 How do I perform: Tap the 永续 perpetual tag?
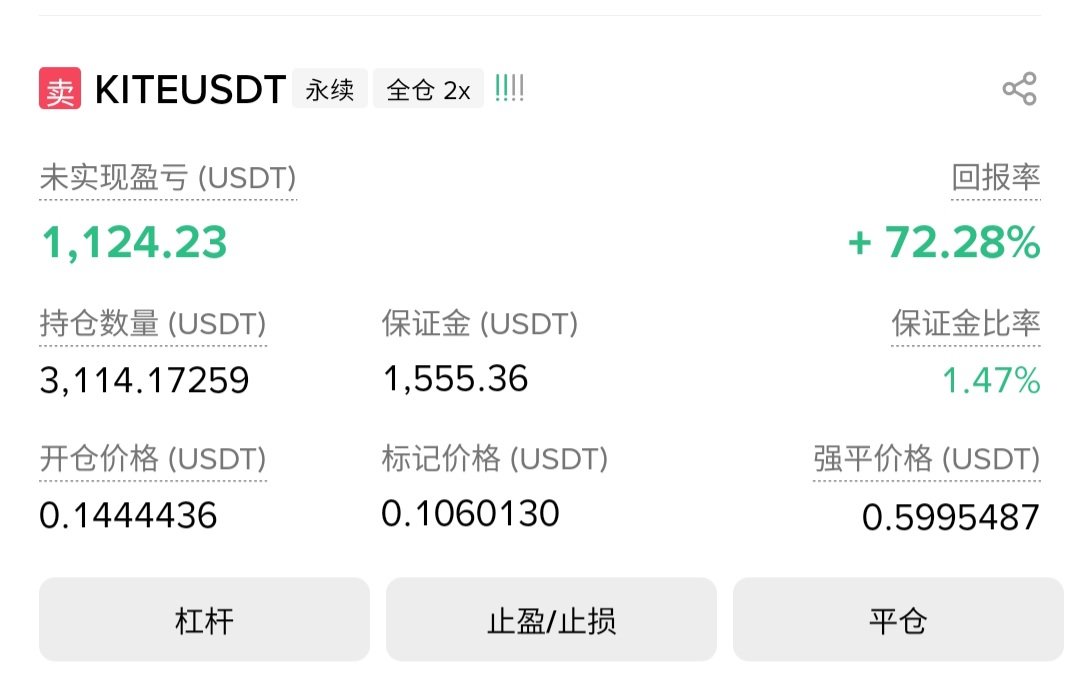[x=330, y=90]
